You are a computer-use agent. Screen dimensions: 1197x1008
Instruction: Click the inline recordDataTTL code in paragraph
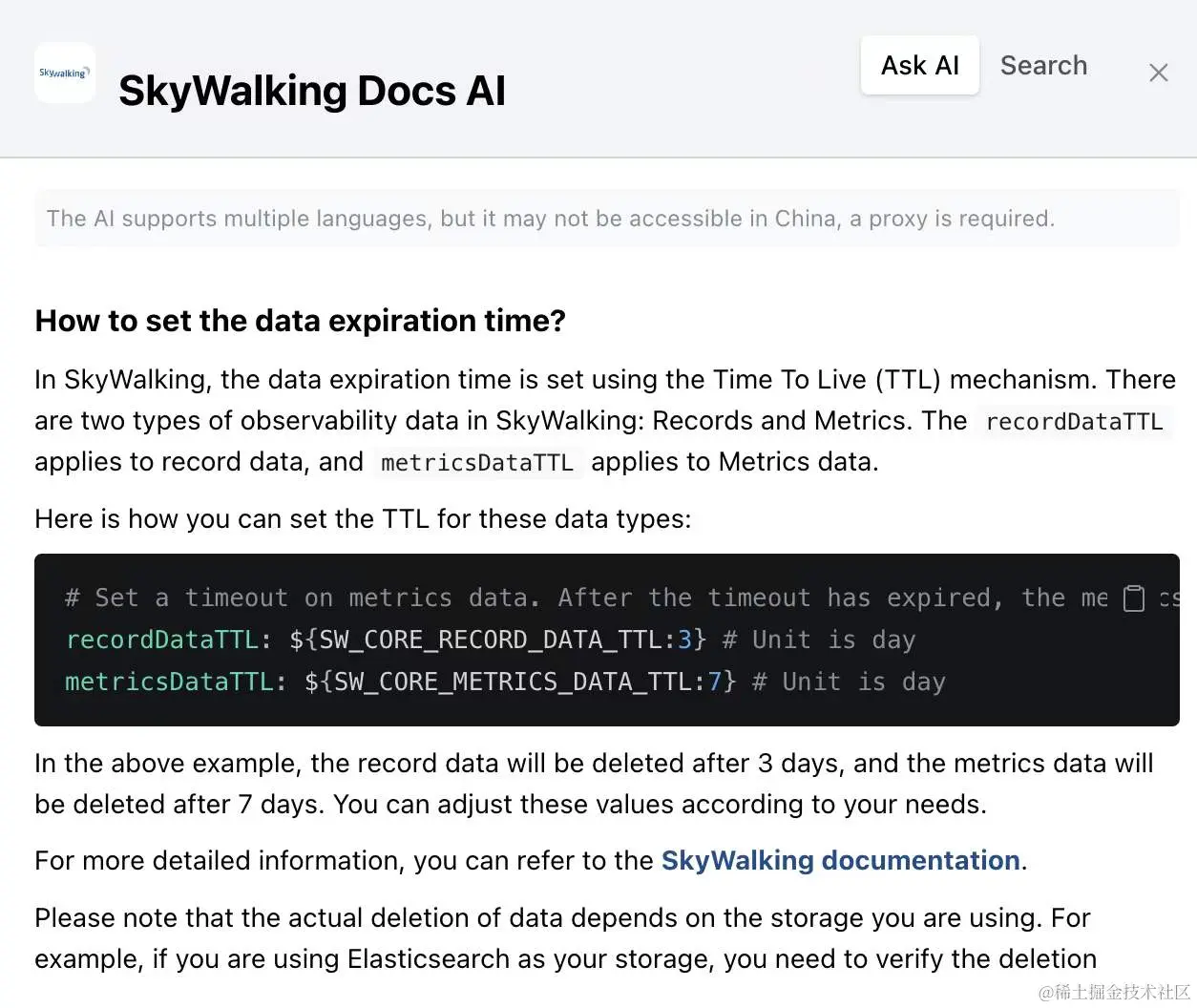pyautogui.click(x=1074, y=422)
